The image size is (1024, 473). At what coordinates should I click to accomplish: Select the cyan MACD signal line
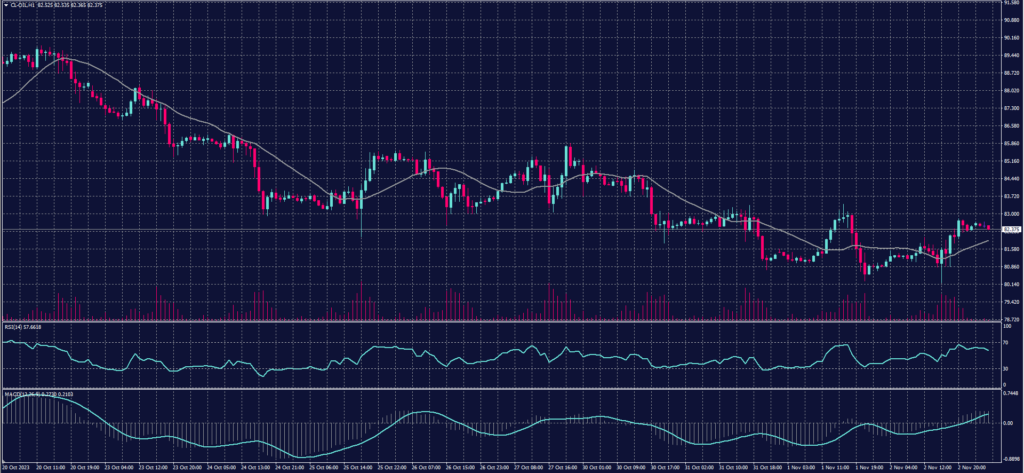click(420, 413)
